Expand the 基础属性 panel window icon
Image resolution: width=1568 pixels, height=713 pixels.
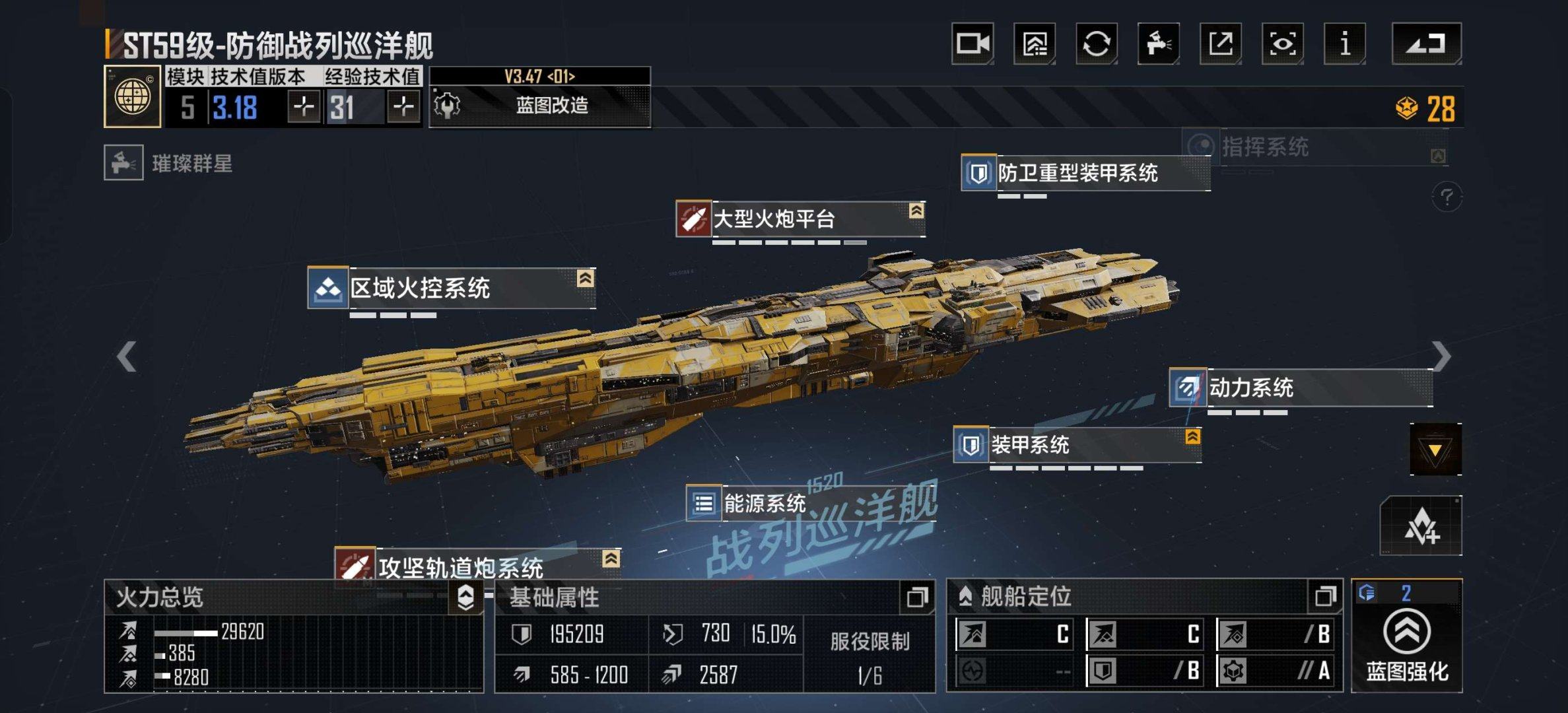917,597
